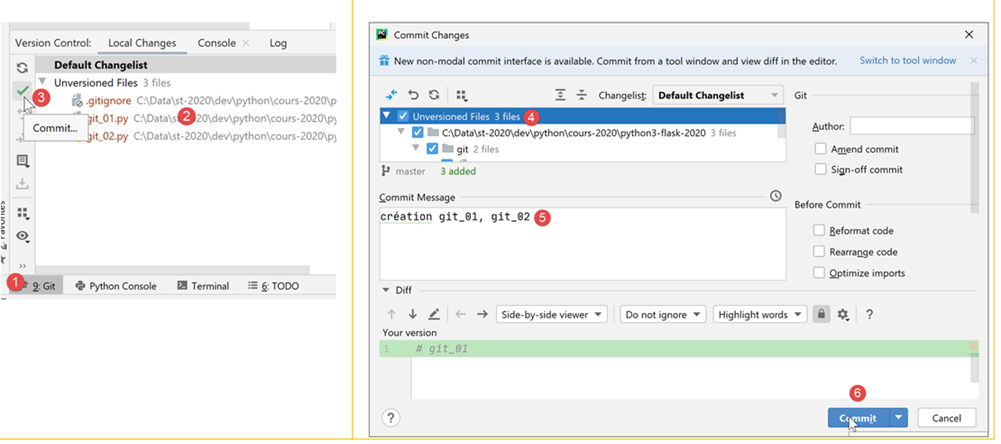
Task: Click the diff settings gear icon
Action: pyautogui.click(x=843, y=314)
